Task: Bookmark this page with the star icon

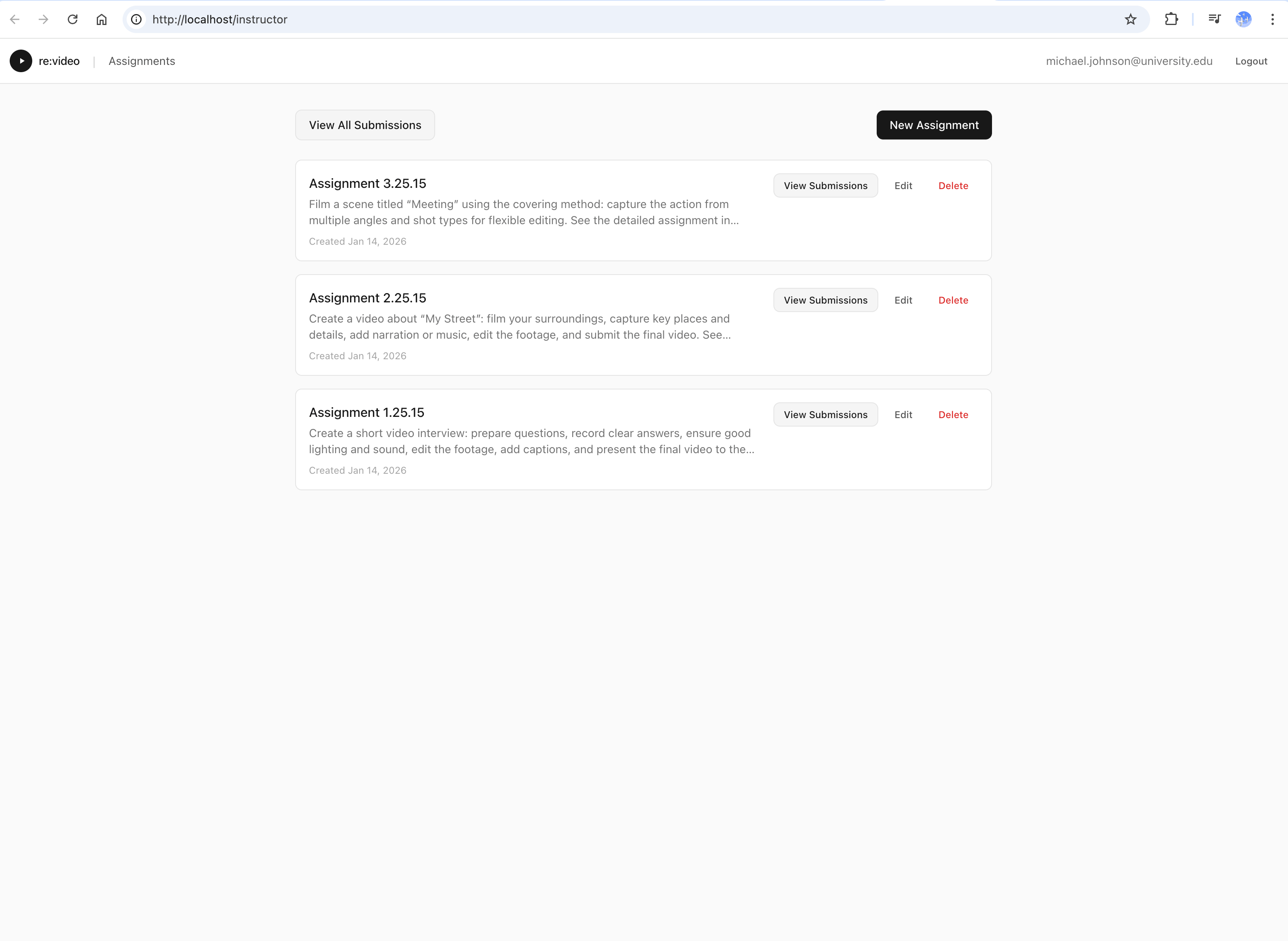Action: (x=1131, y=19)
